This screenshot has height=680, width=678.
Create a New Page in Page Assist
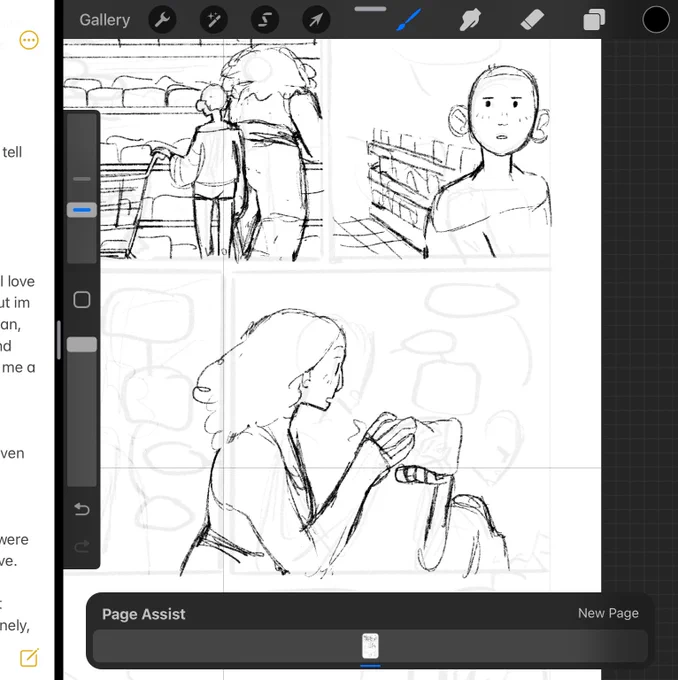608,613
